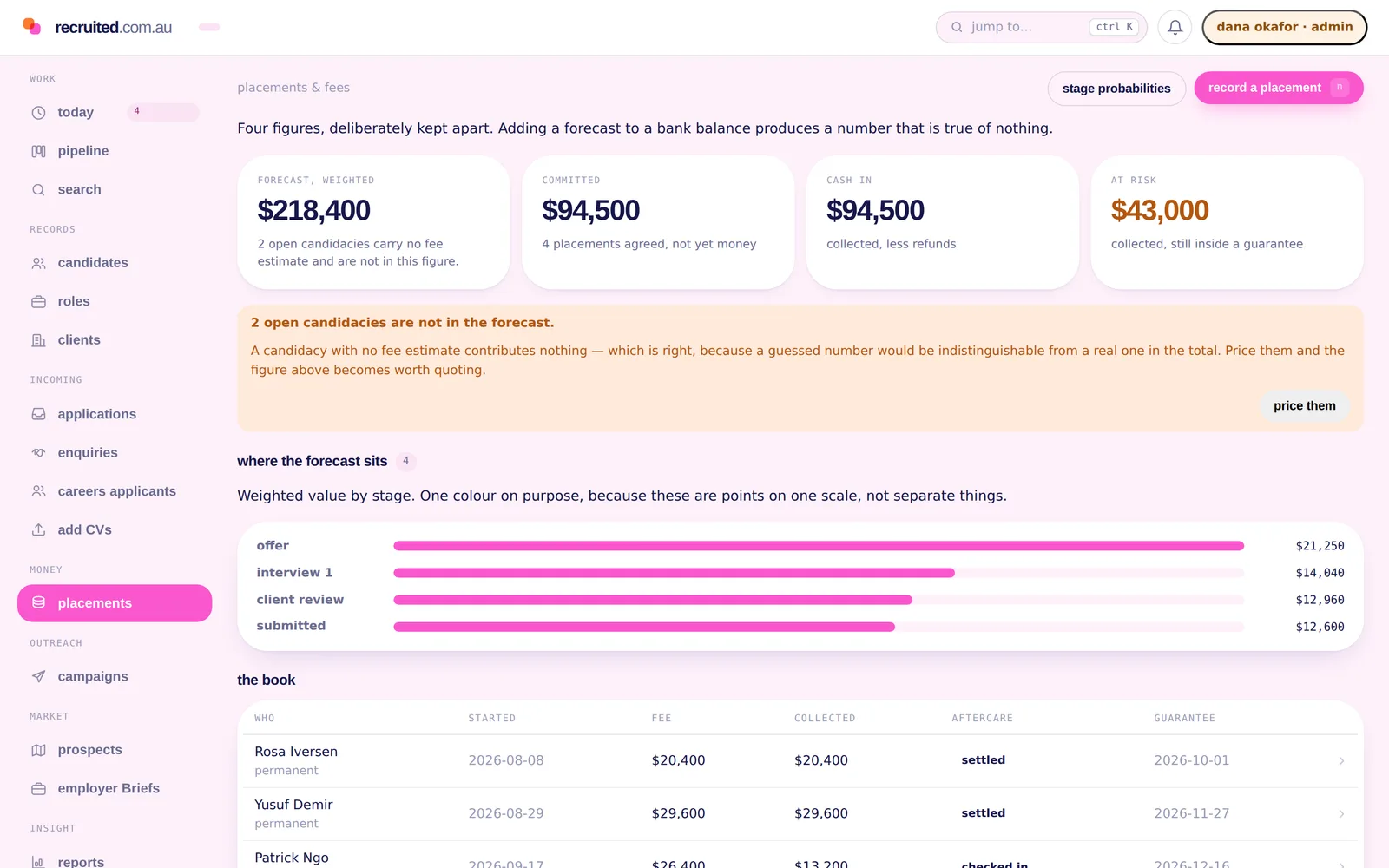Click the $12,600 submitted value
Viewport: 1389px width, 868px height.
coord(1320,627)
